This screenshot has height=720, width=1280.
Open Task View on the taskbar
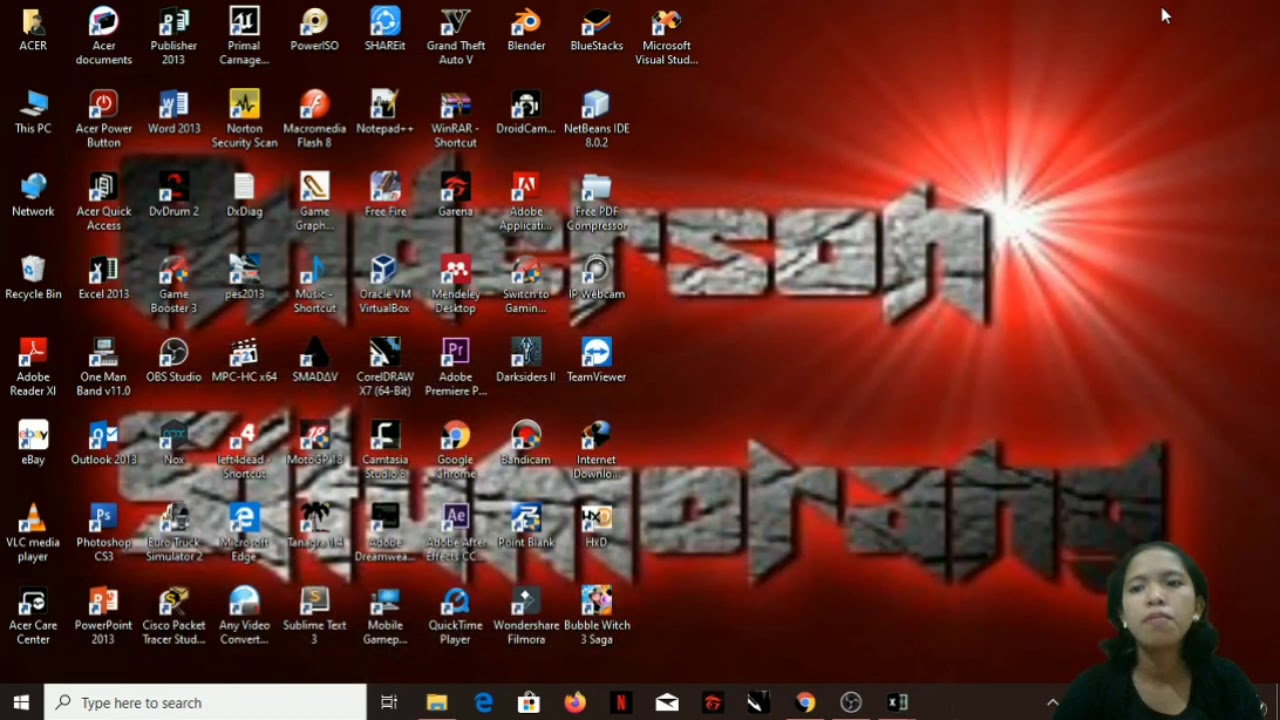[x=389, y=702]
